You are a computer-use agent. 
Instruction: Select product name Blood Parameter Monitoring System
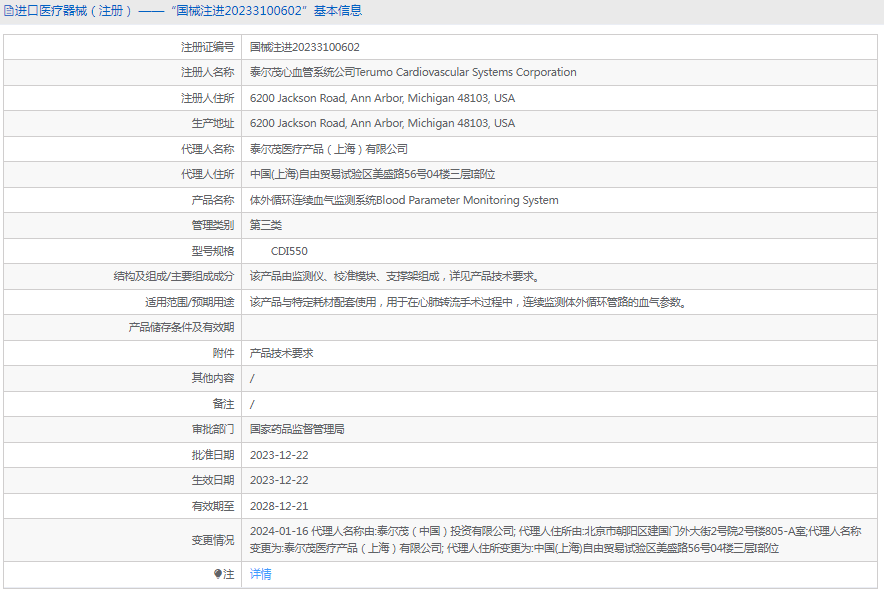[404, 200]
